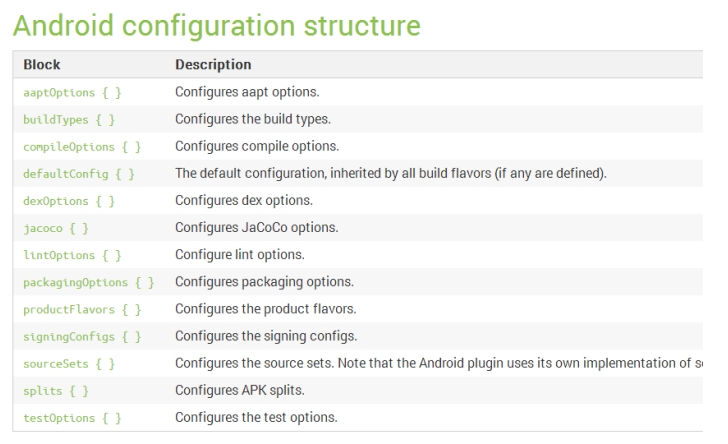The width and height of the screenshot is (728, 444).
Task: Open the productFlavors { } link
Action: point(80,309)
